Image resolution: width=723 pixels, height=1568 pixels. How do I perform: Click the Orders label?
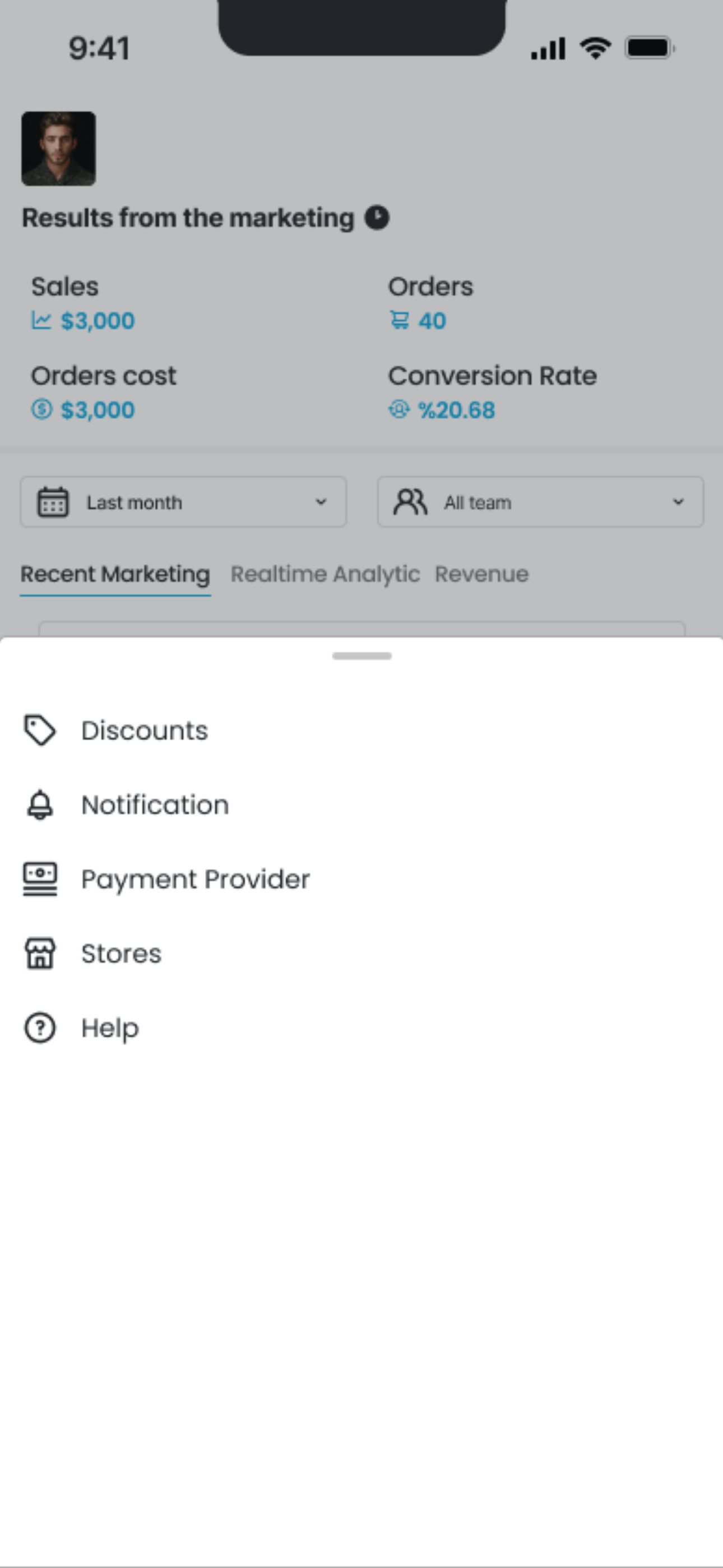pyautogui.click(x=430, y=286)
